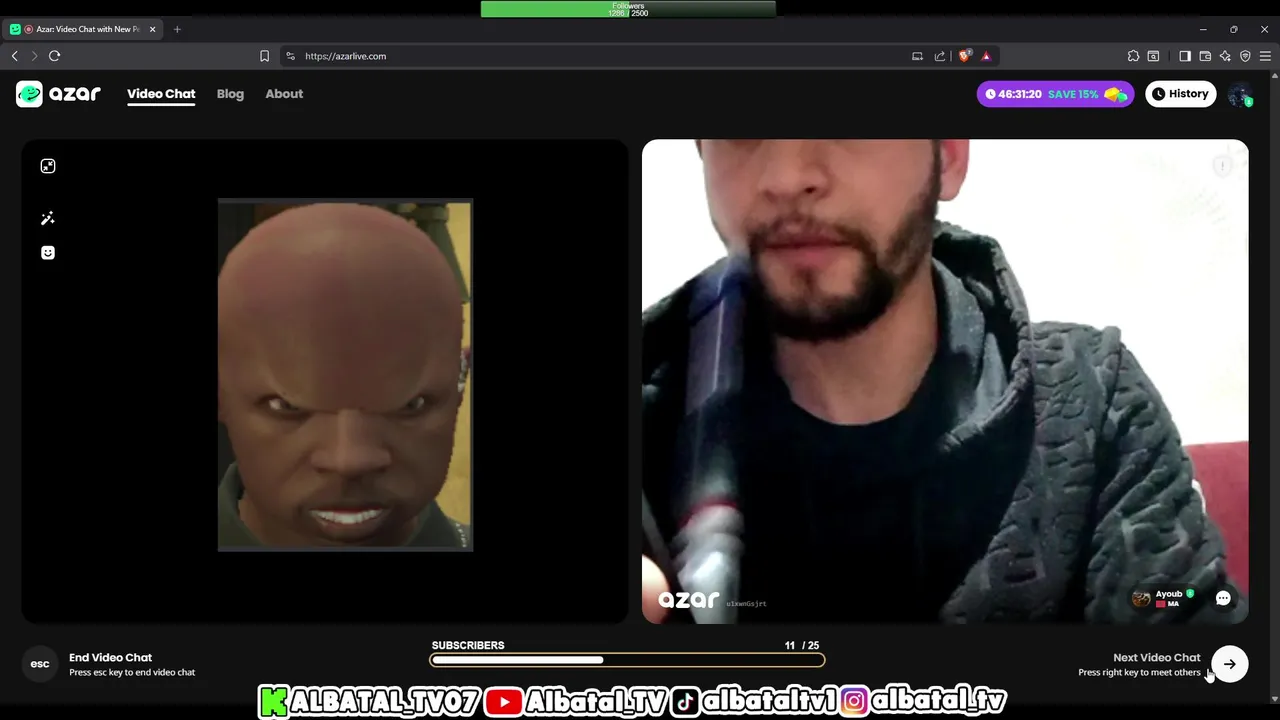1280x720 pixels.
Task: Click the followers goal green bar
Action: point(628,9)
